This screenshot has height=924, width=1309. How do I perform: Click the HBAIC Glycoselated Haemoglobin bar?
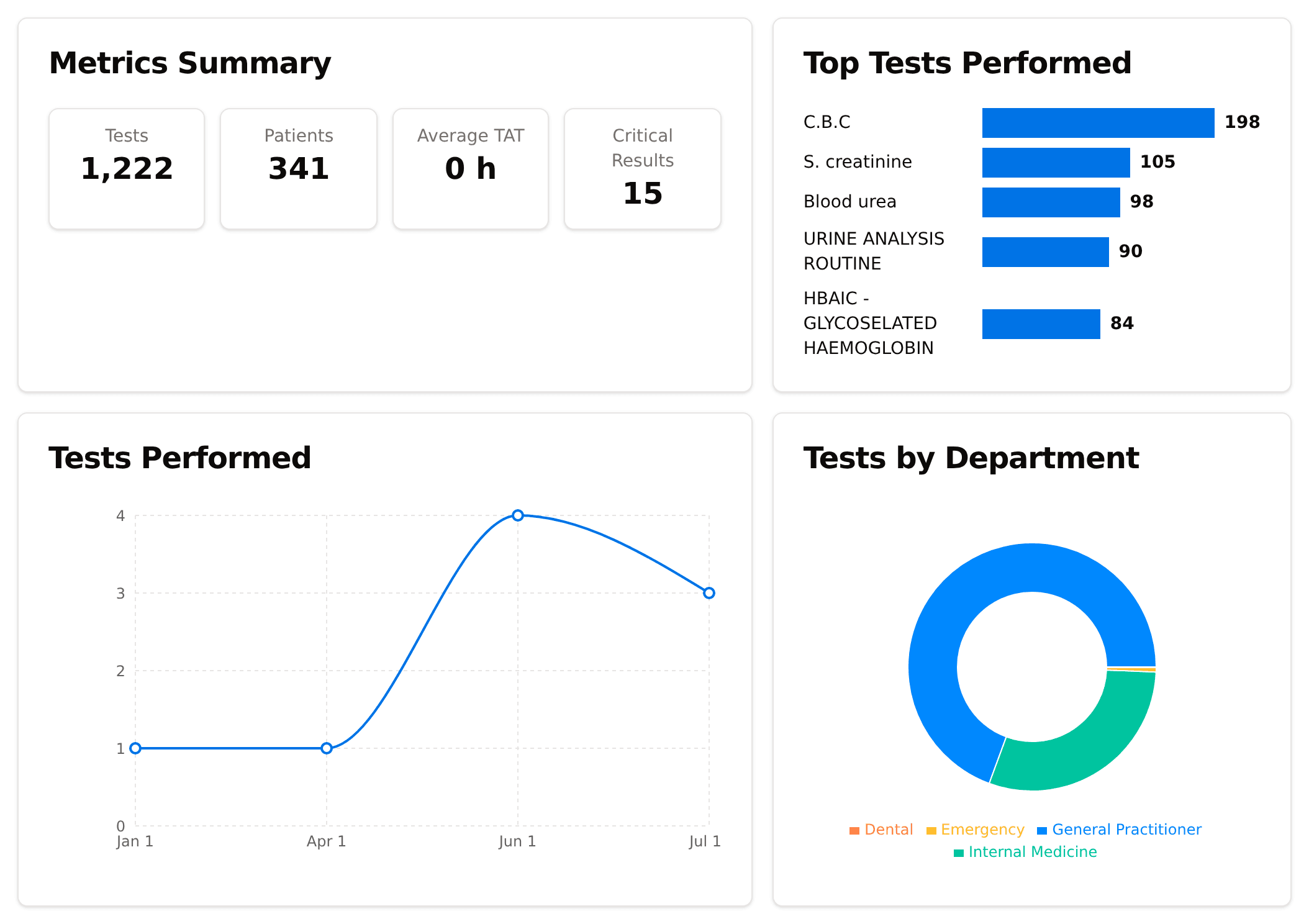[x=1041, y=324]
